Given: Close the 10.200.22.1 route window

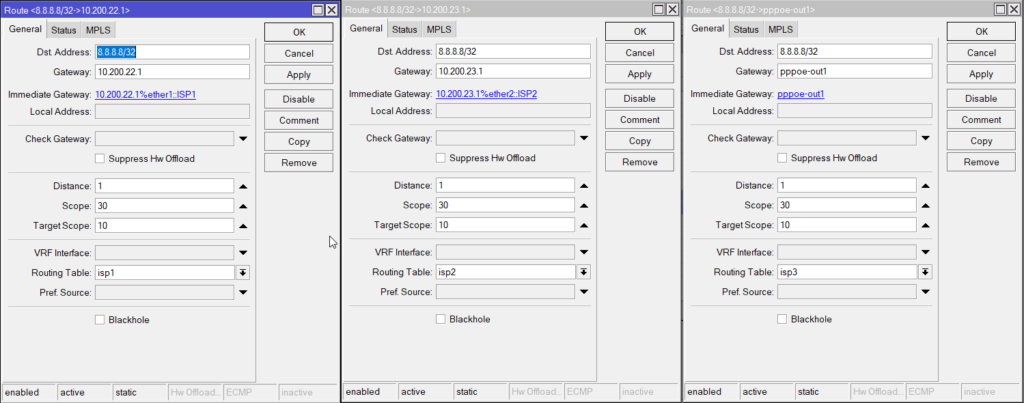Looking at the screenshot, I should (331, 10).
